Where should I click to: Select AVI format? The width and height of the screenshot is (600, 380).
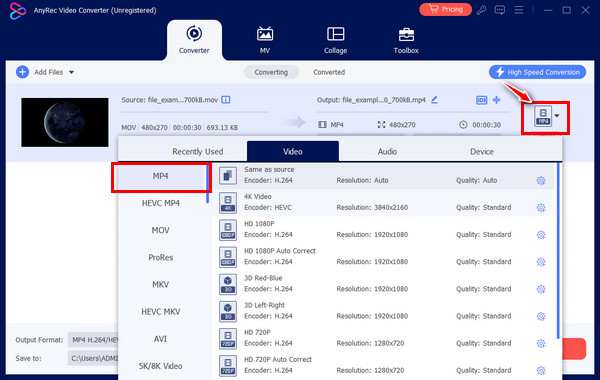pos(160,339)
